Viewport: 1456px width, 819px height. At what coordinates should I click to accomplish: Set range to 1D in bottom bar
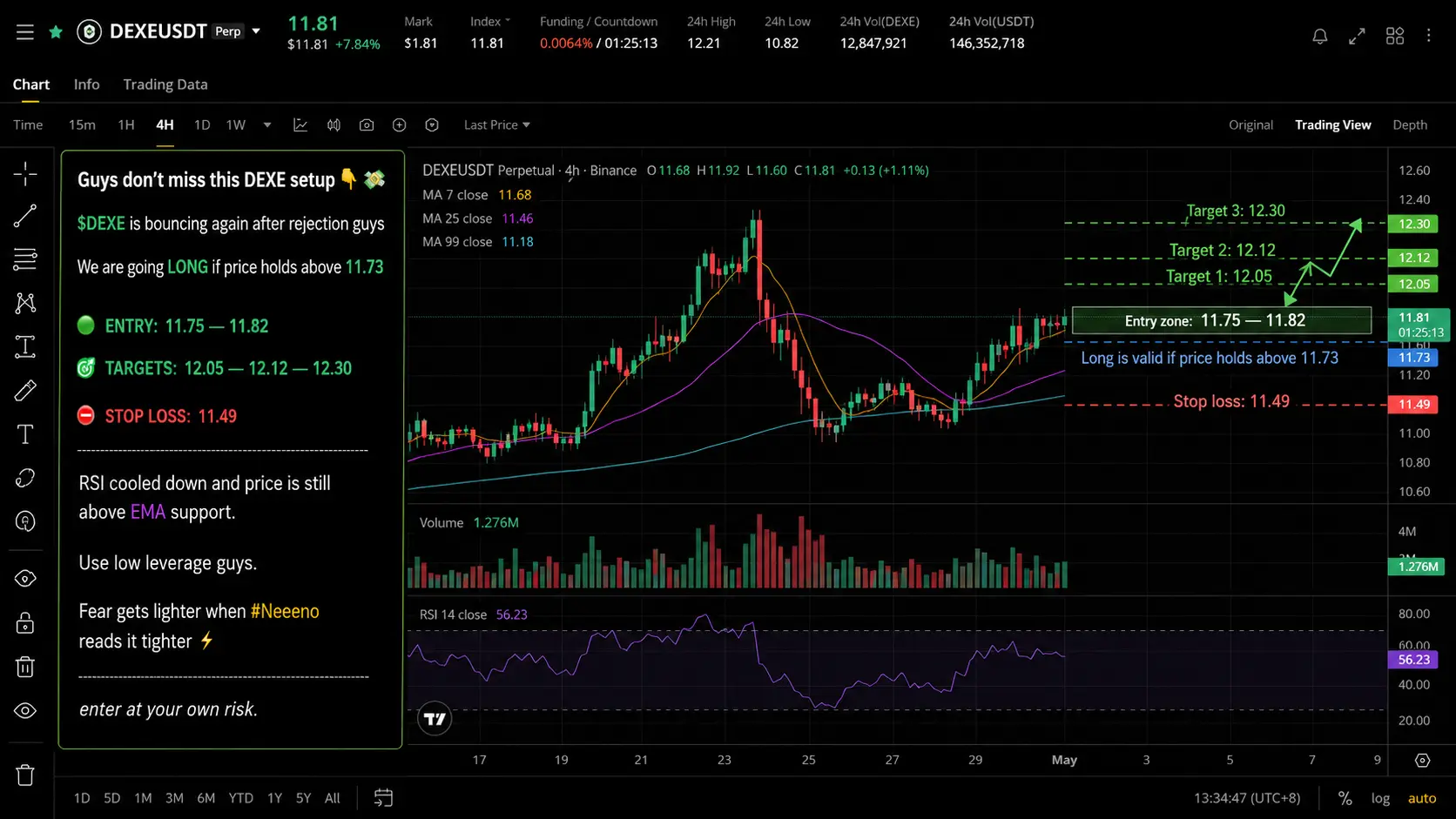[x=82, y=798]
